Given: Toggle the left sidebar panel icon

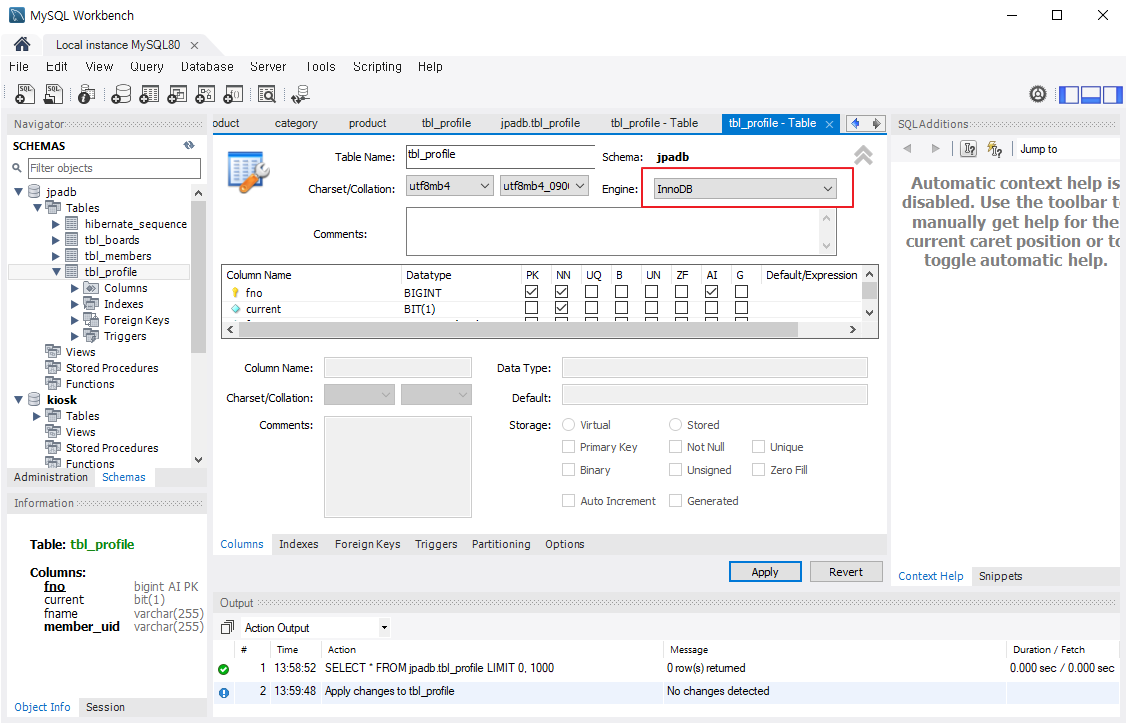Looking at the screenshot, I should click(x=1069, y=94).
